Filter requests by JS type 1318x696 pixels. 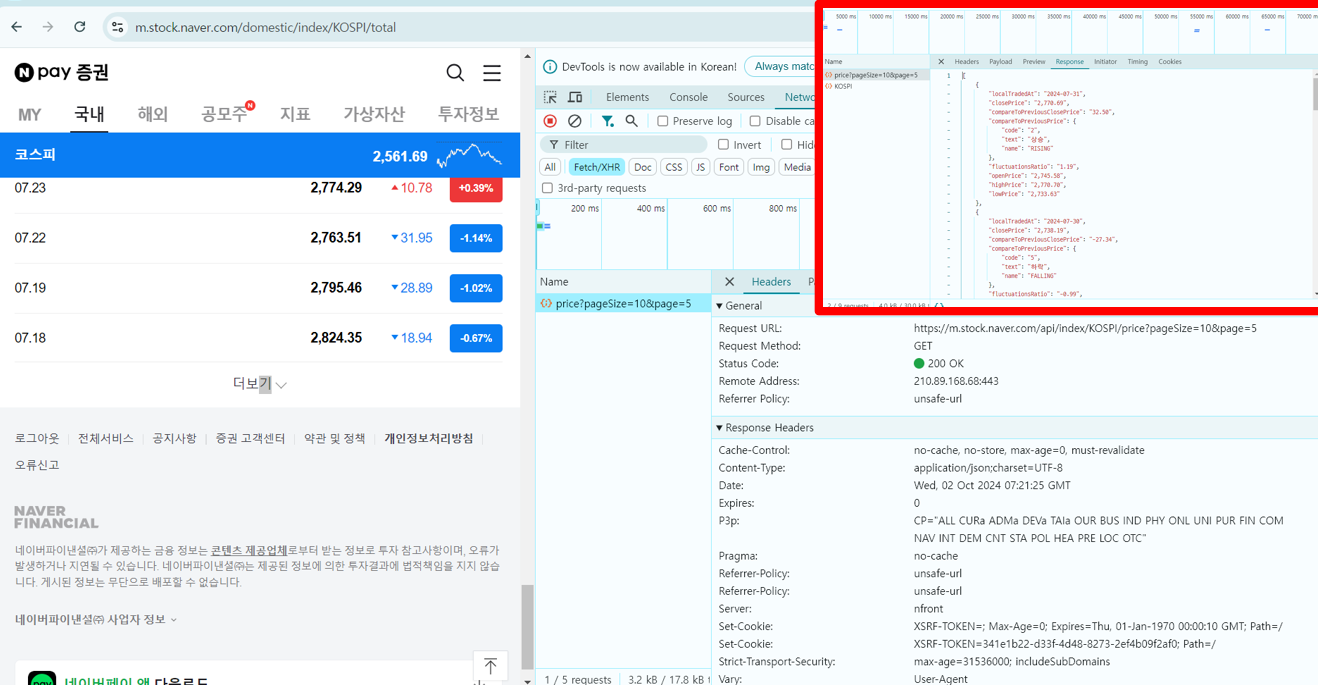(701, 167)
